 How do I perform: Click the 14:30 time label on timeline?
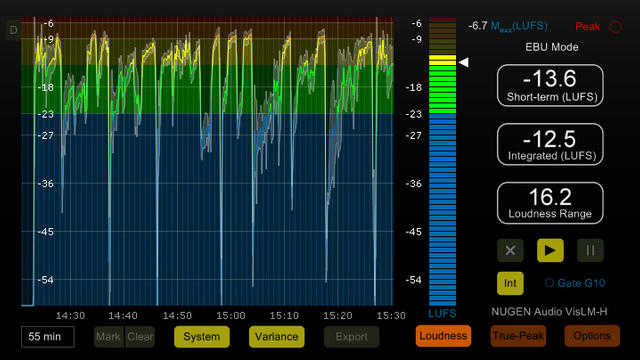click(x=70, y=316)
